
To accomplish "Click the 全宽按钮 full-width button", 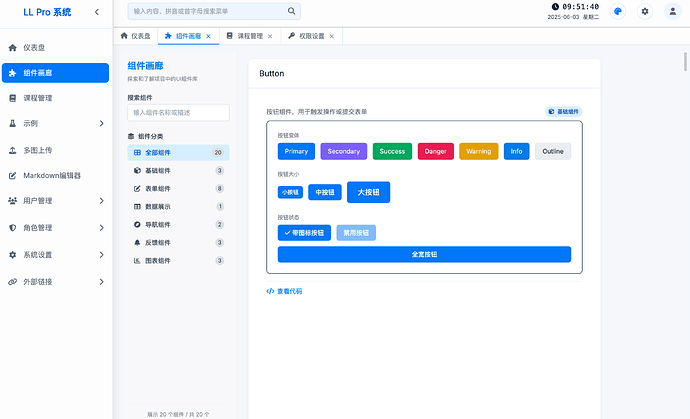I will pos(424,254).
